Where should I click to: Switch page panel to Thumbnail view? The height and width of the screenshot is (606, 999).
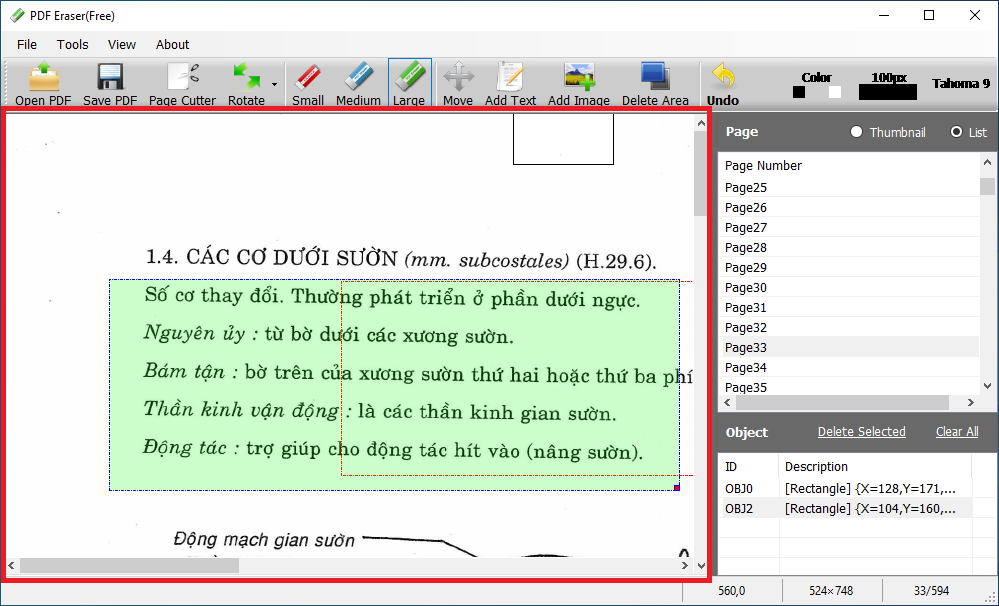[856, 132]
